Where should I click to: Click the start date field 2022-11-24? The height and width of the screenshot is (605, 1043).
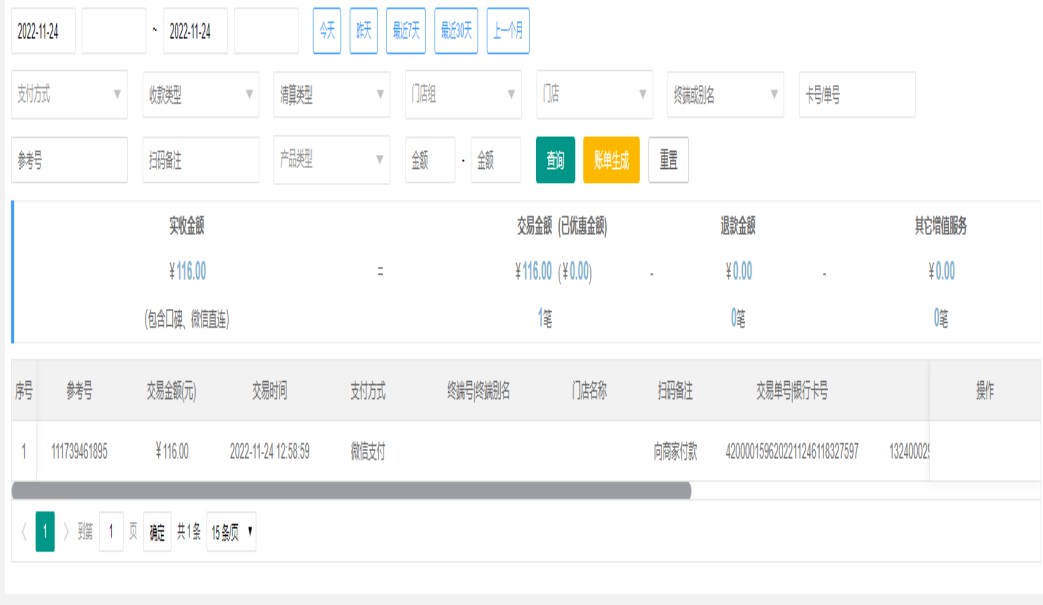coord(43,31)
